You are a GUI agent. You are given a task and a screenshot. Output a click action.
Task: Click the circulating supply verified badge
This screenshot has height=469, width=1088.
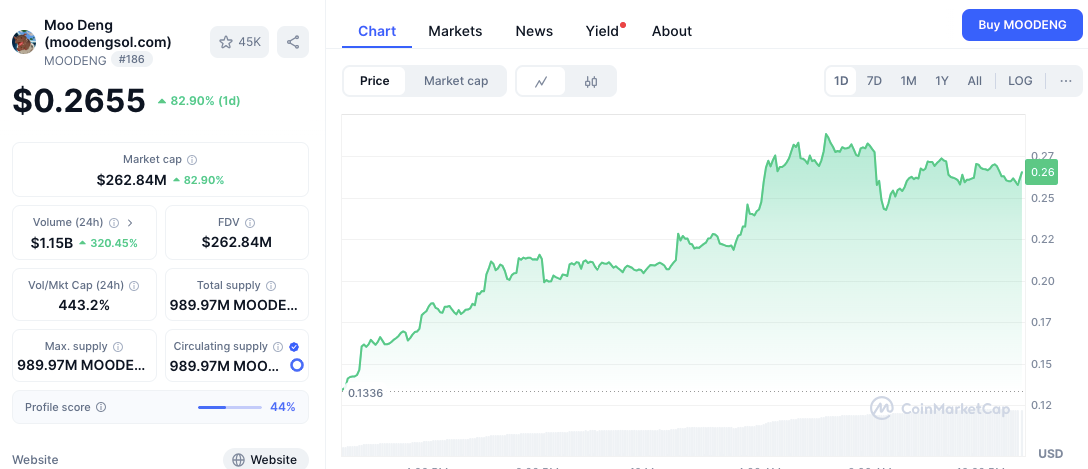[294, 346]
